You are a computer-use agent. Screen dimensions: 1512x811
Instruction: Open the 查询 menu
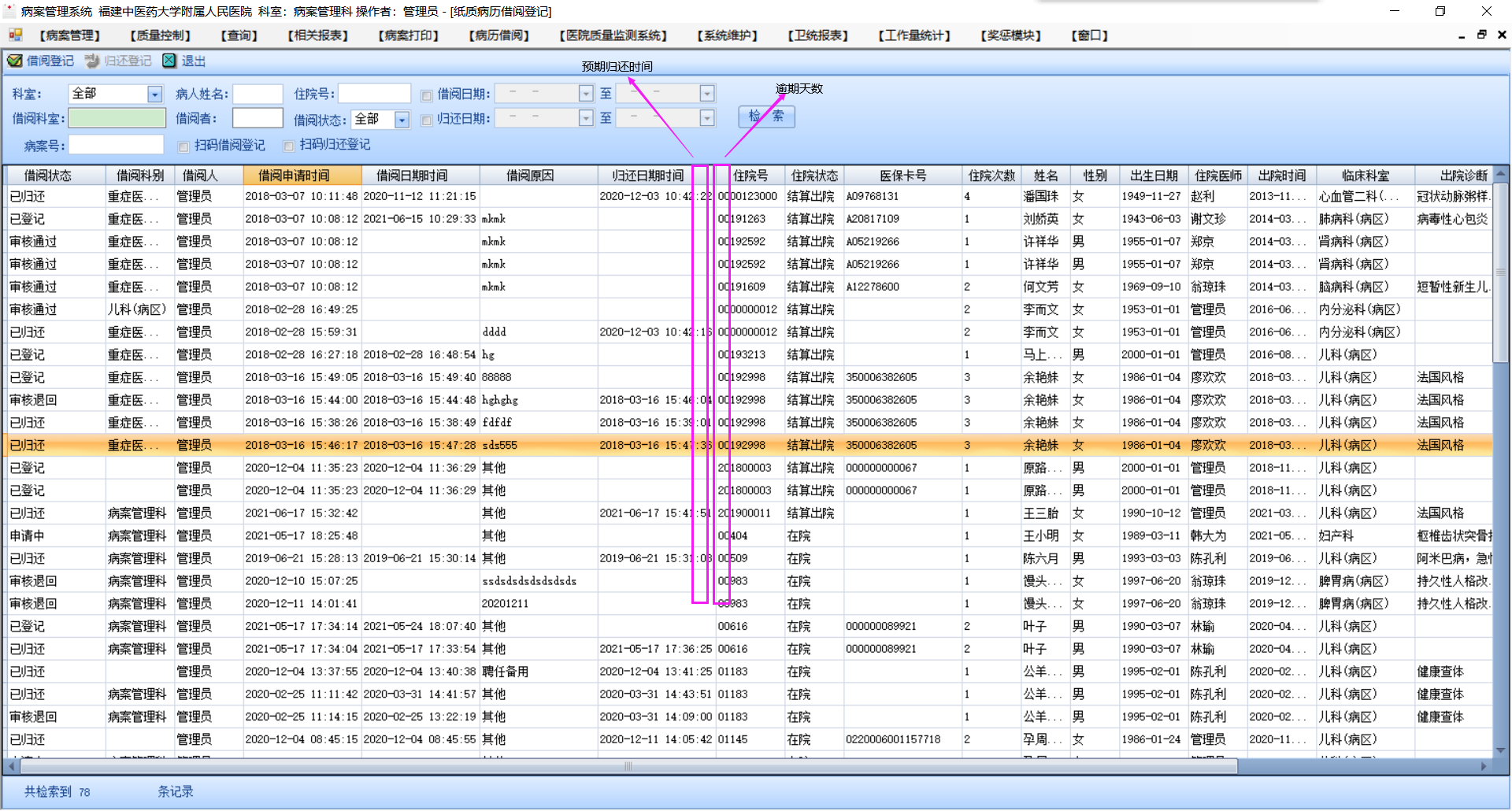click(239, 35)
